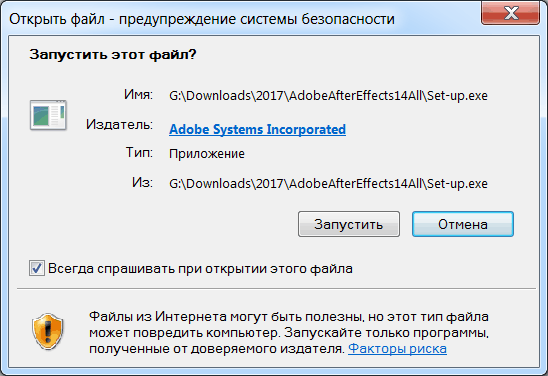This screenshot has height=376, width=548.
Task: Click the horizontal separator line below checkbox
Action: tap(276, 289)
